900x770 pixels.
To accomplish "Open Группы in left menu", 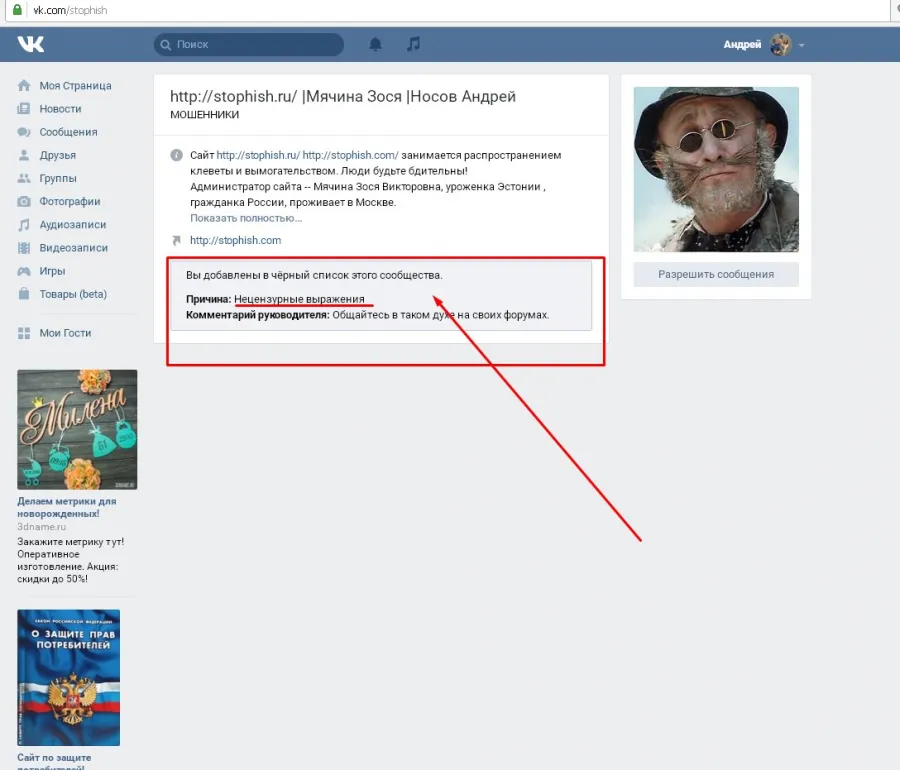I will click(x=58, y=178).
